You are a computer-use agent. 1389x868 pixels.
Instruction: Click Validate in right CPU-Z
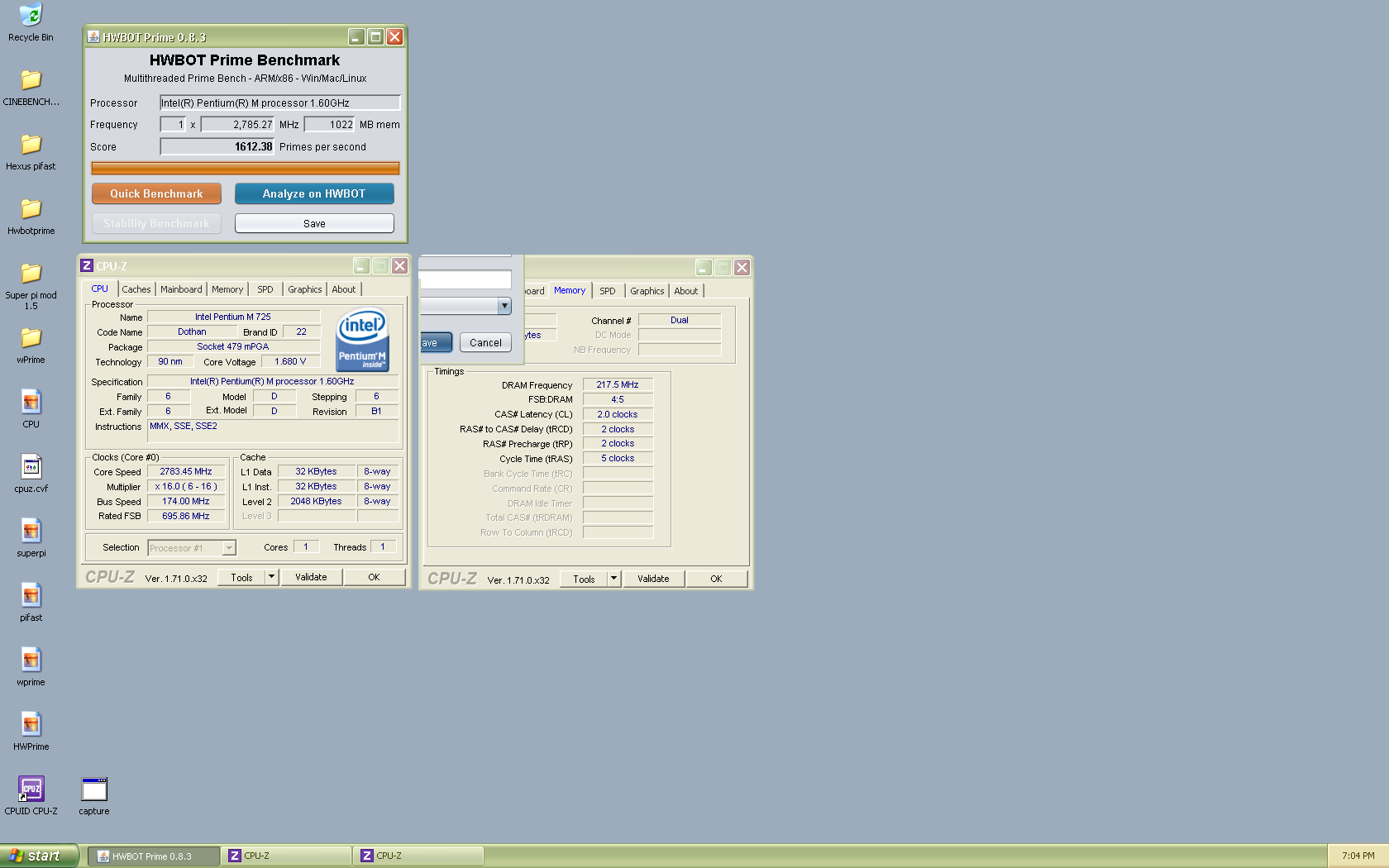(653, 579)
